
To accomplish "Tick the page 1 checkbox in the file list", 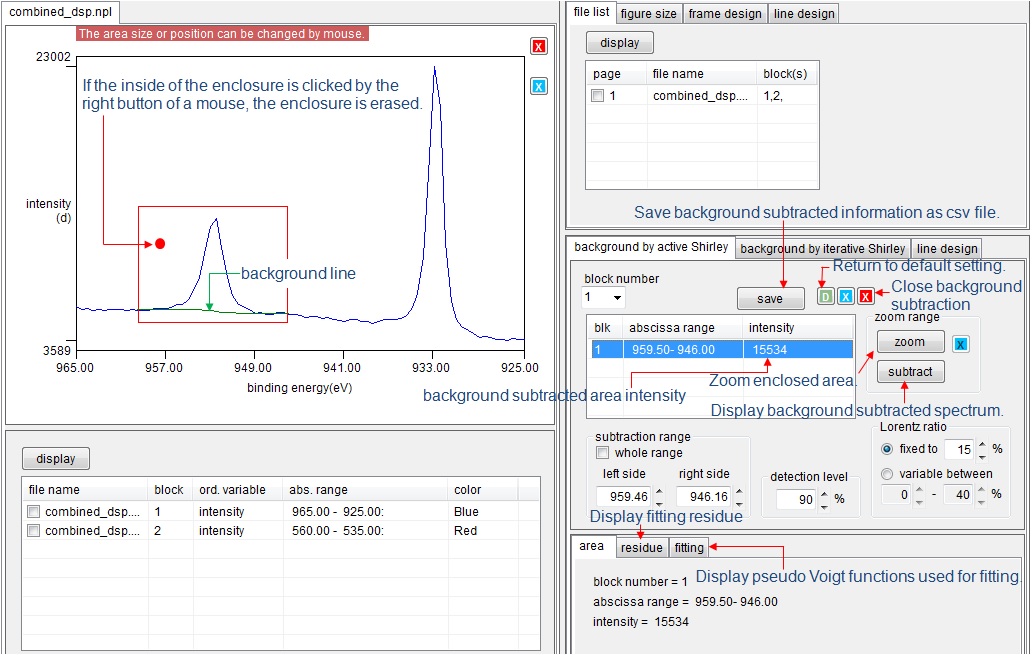I will tap(597, 96).
